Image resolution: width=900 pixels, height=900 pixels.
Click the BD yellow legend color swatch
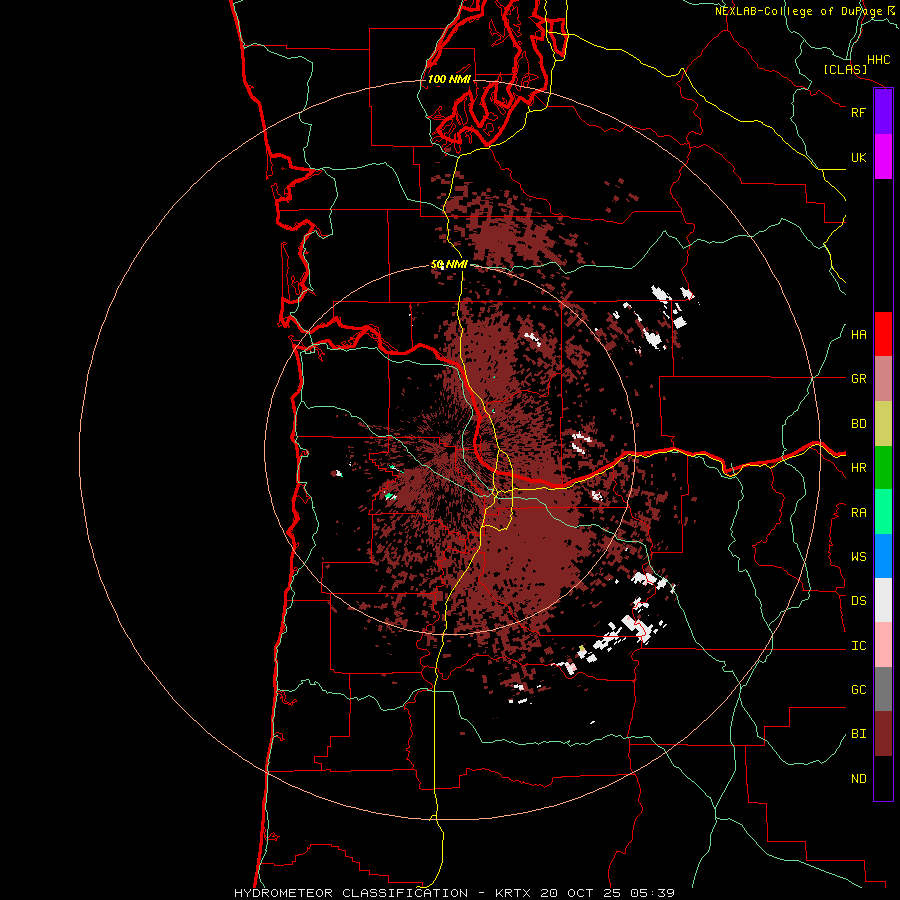click(883, 424)
